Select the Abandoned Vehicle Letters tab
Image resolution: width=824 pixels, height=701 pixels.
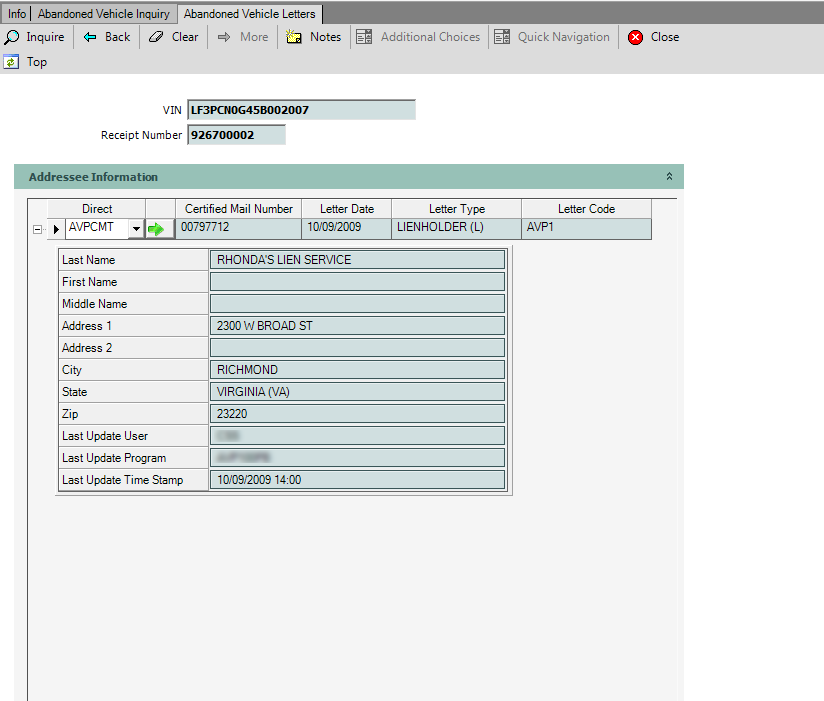coord(249,14)
